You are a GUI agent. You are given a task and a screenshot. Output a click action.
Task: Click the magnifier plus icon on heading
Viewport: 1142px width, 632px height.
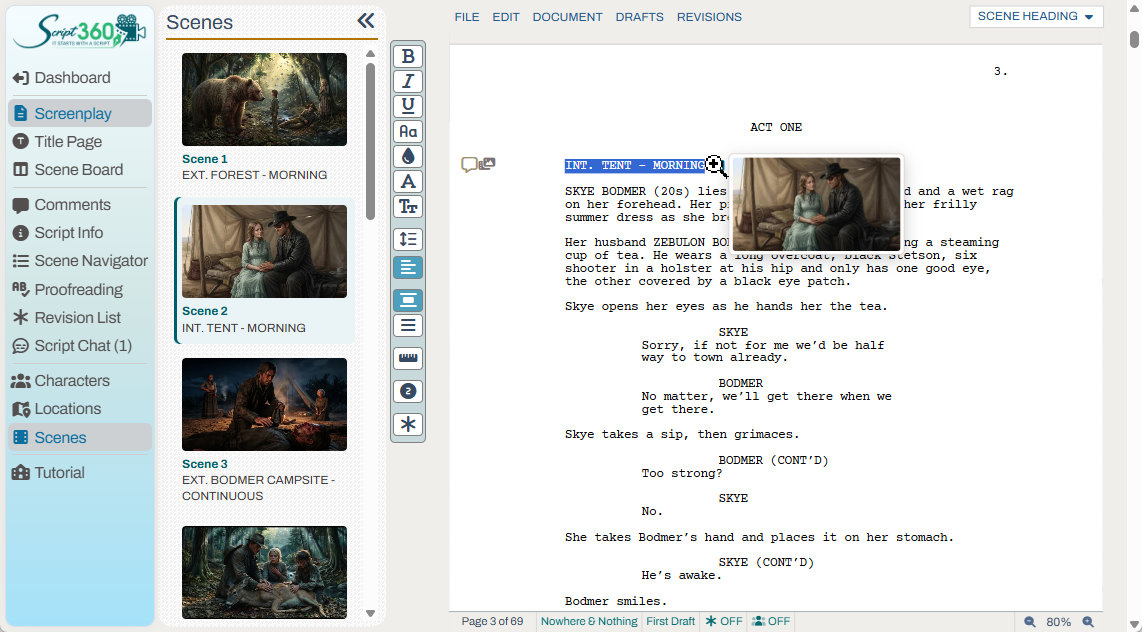[x=715, y=166]
